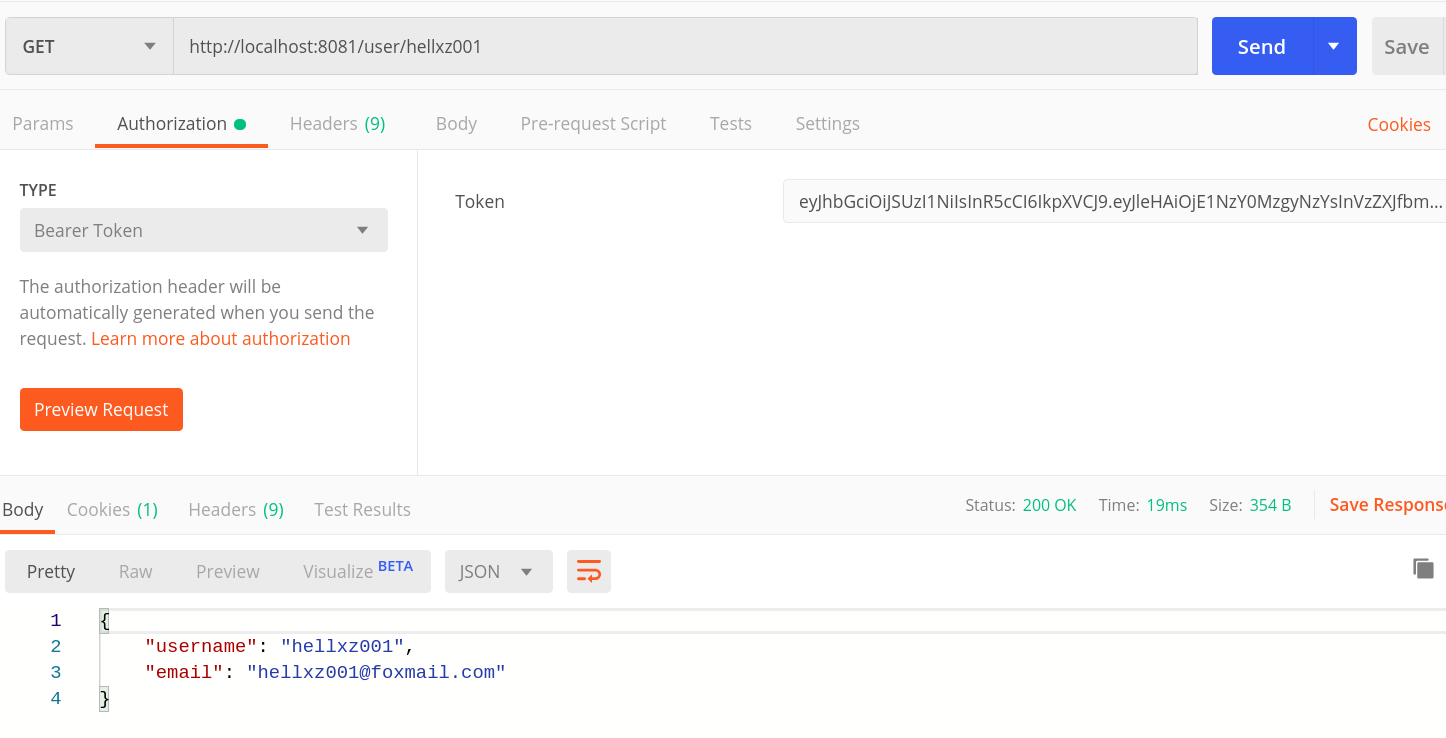
Task: Open the request Headers (9) tab
Action: (x=337, y=124)
